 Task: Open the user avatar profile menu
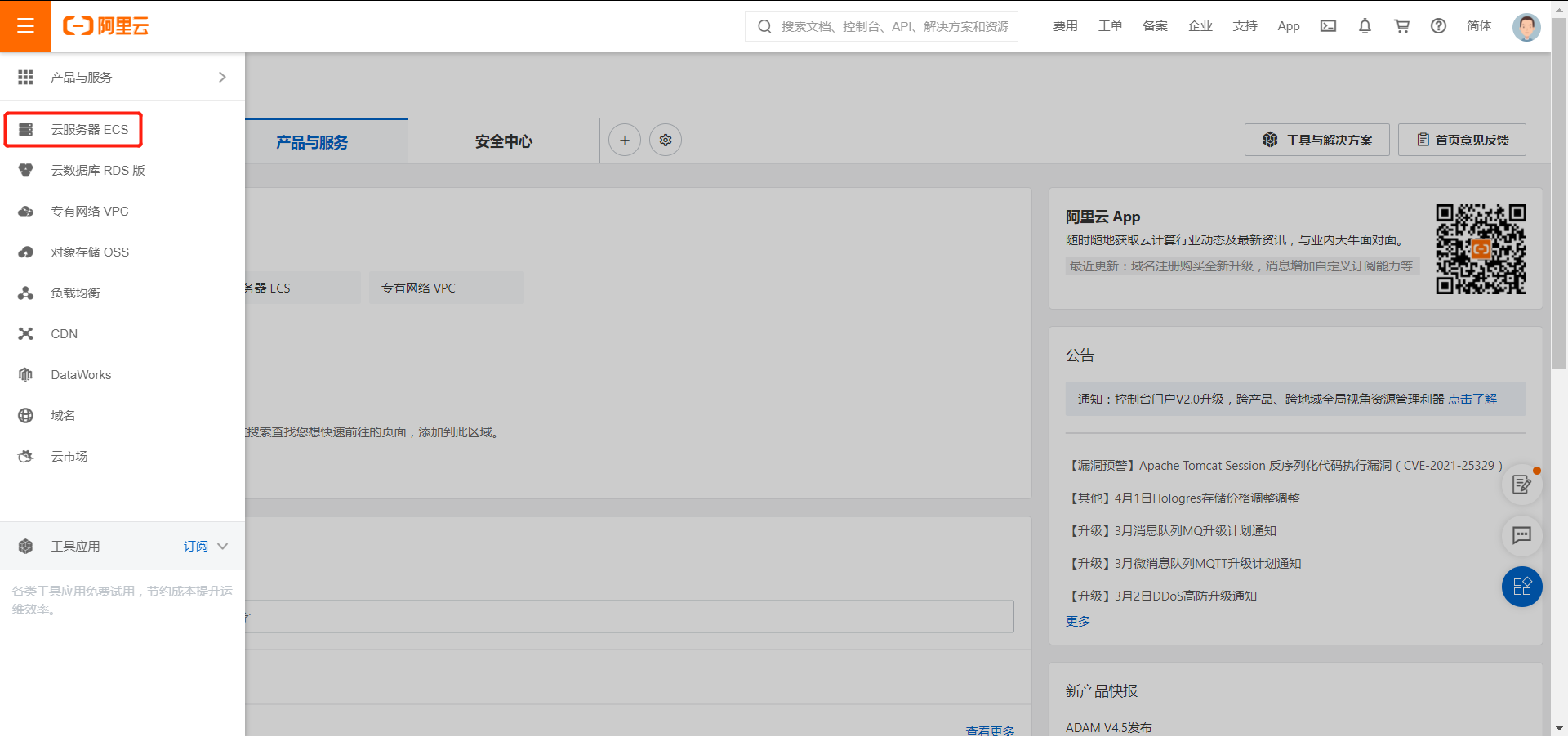click(x=1526, y=26)
